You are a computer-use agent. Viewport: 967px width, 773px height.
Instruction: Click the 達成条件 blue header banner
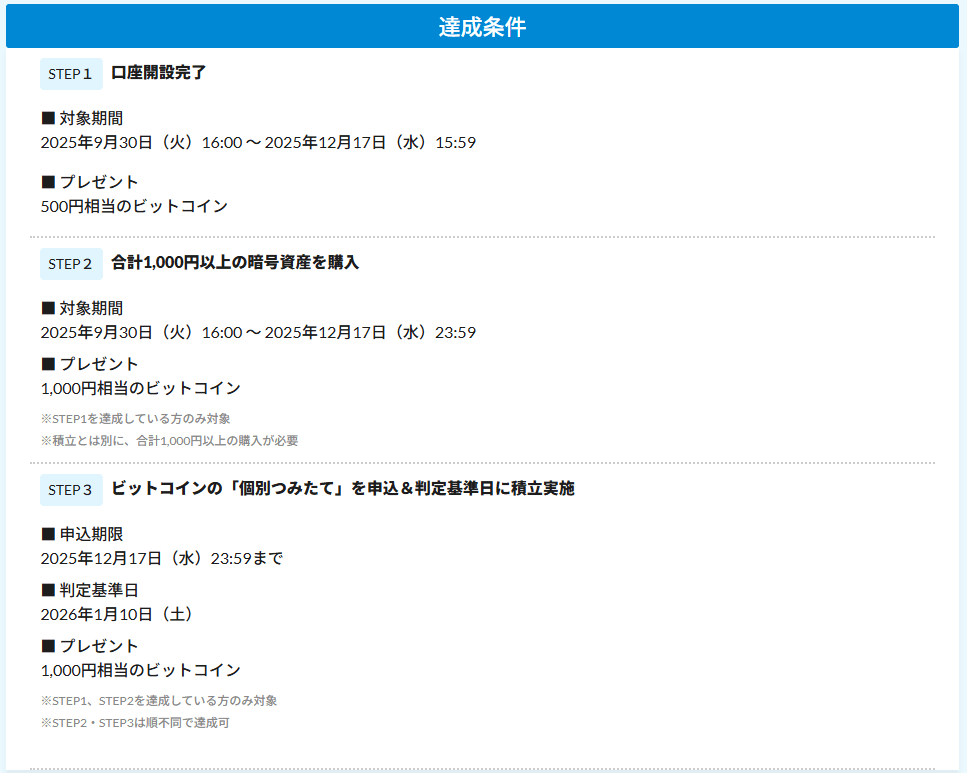pos(482,27)
